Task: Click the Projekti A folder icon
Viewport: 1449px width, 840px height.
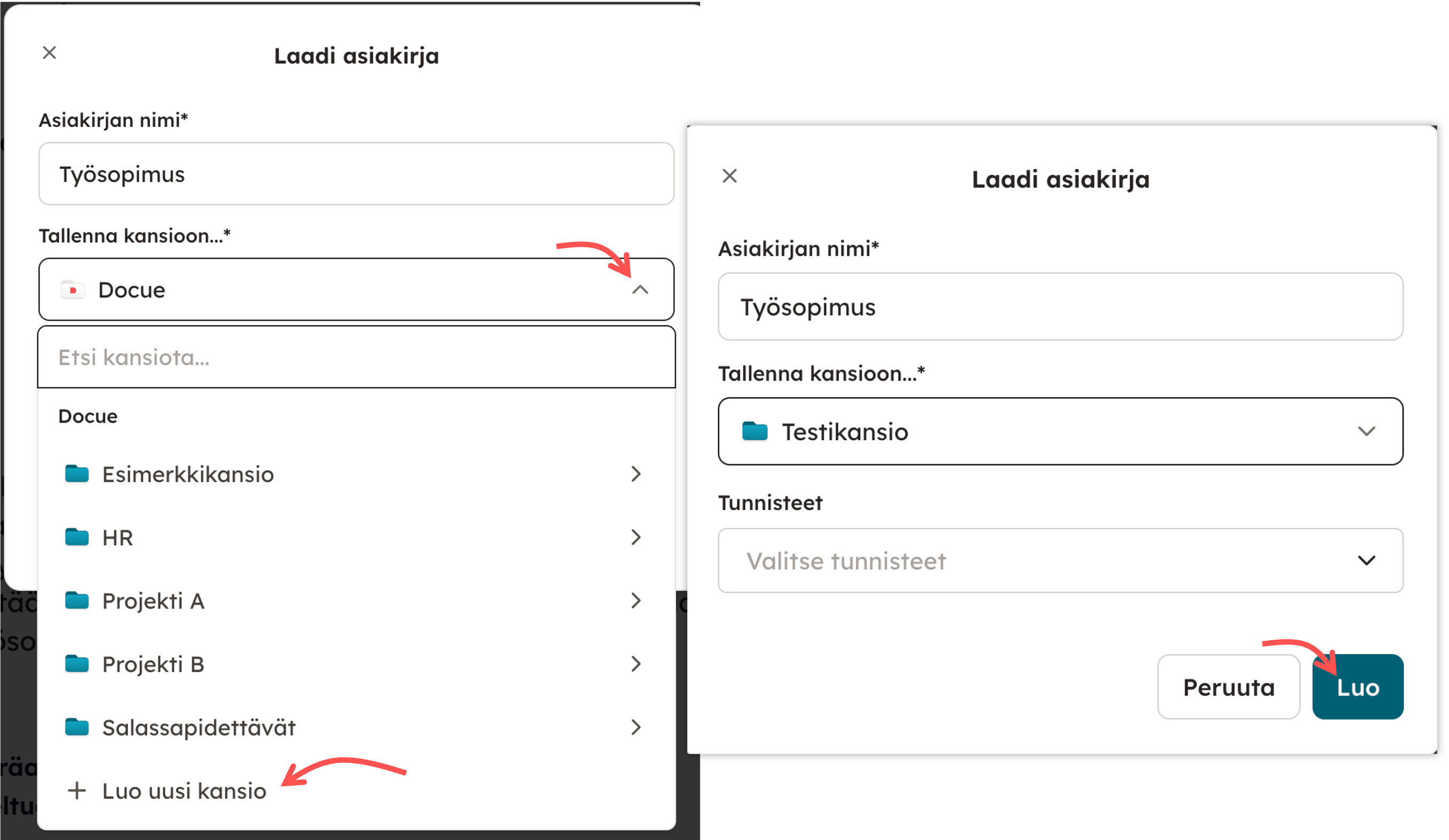Action: 76,600
